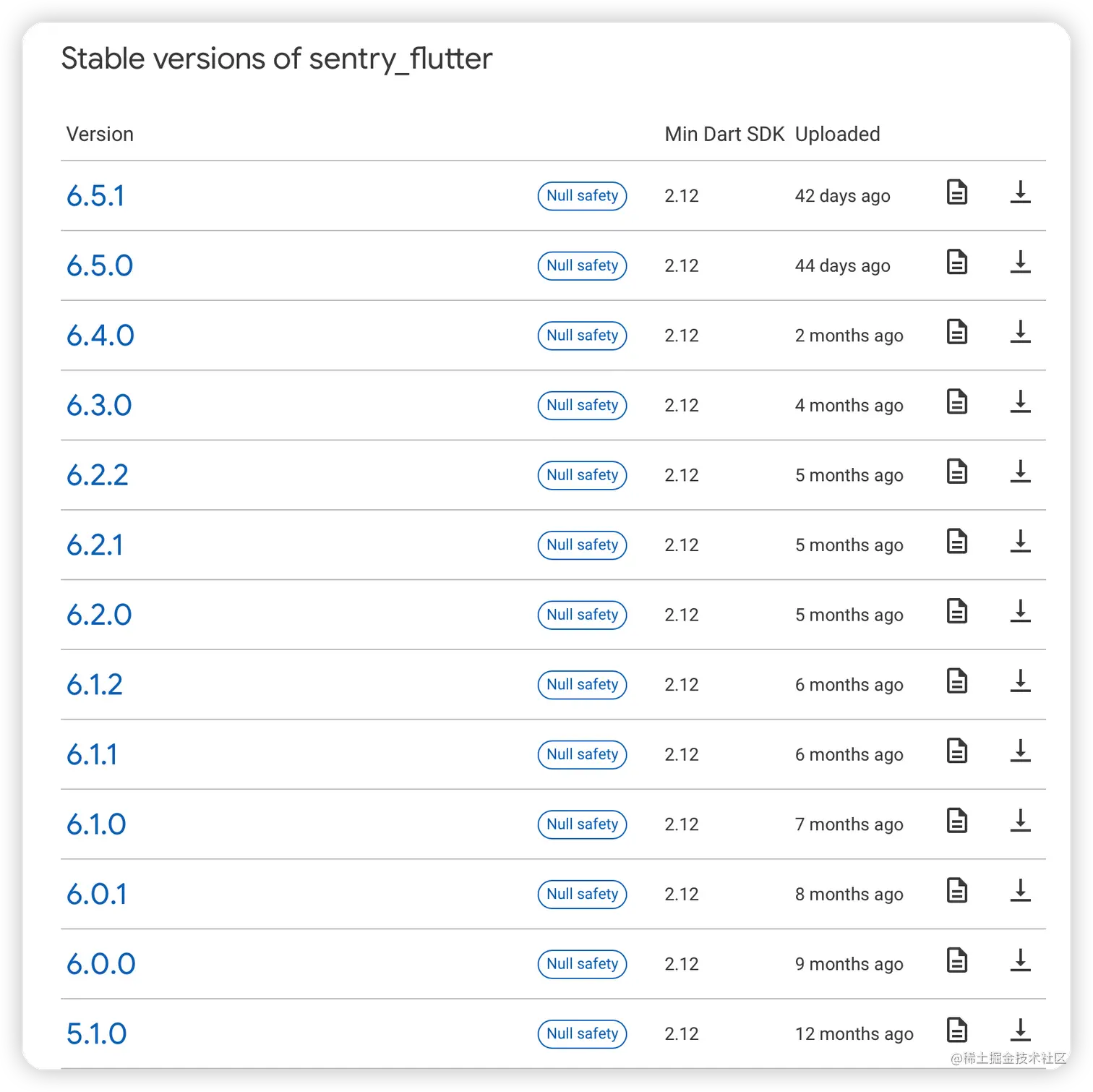Image resolution: width=1093 pixels, height=1092 pixels.
Task: Click the Min Dart SDK column header
Action: pyautogui.click(x=724, y=134)
